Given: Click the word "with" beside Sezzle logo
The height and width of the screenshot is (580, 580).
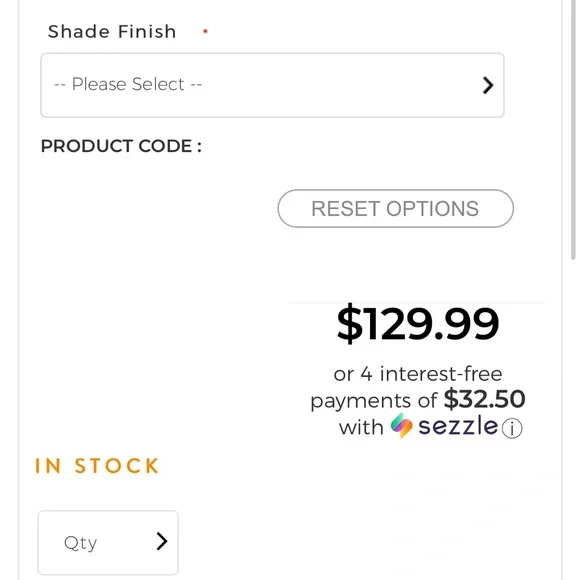Looking at the screenshot, I should click(x=361, y=427).
